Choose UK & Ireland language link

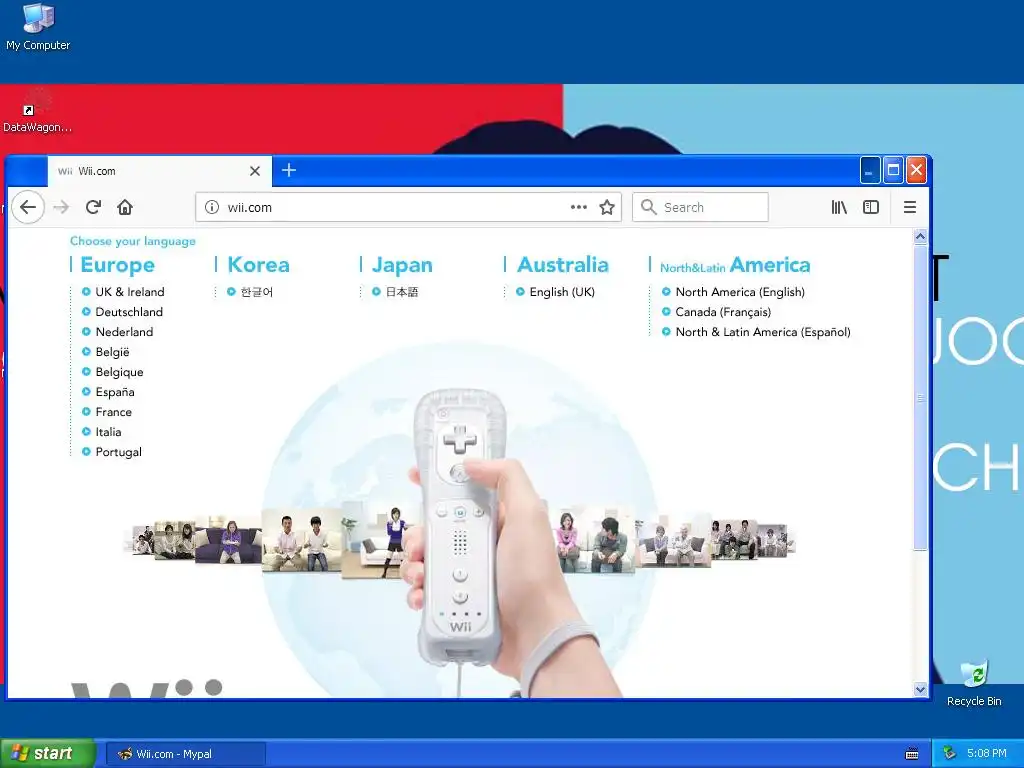pyautogui.click(x=129, y=292)
